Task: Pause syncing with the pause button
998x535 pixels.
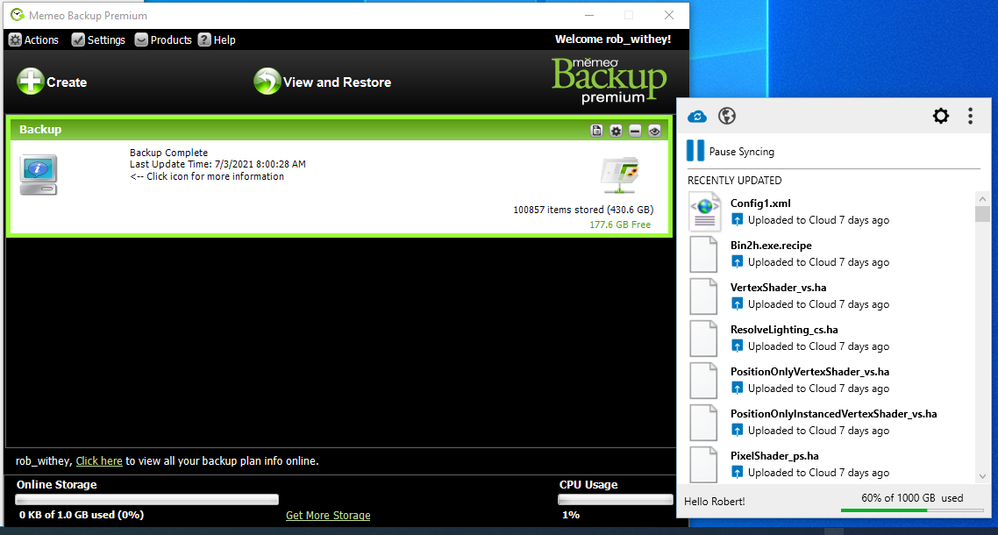Action: [x=695, y=151]
